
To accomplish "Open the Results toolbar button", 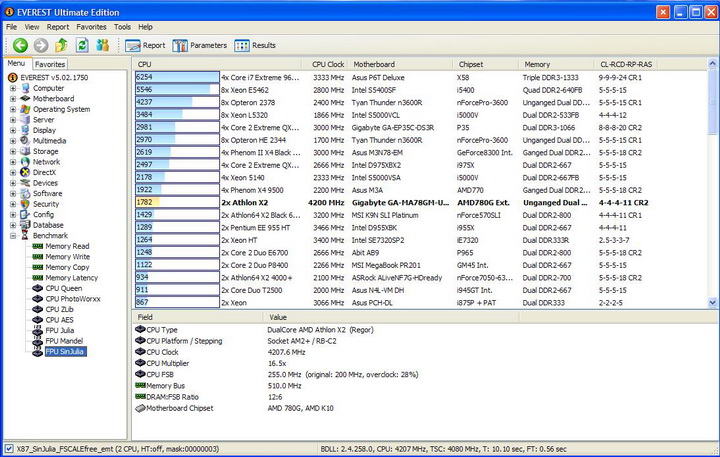I will tap(255, 45).
